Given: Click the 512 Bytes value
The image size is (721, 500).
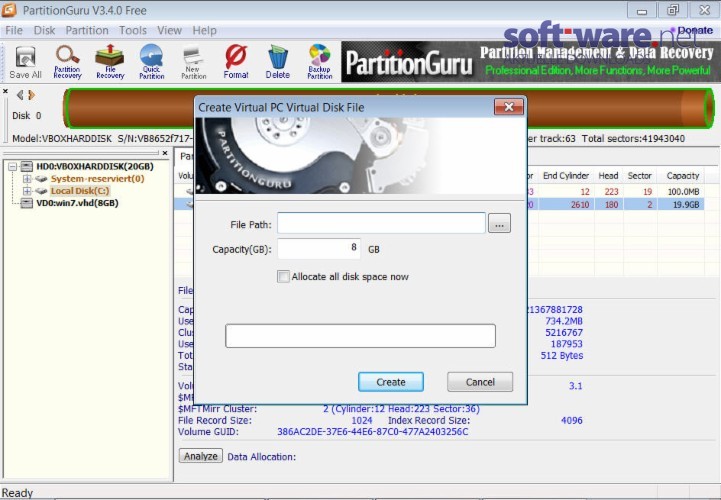Looking at the screenshot, I should coord(562,356).
